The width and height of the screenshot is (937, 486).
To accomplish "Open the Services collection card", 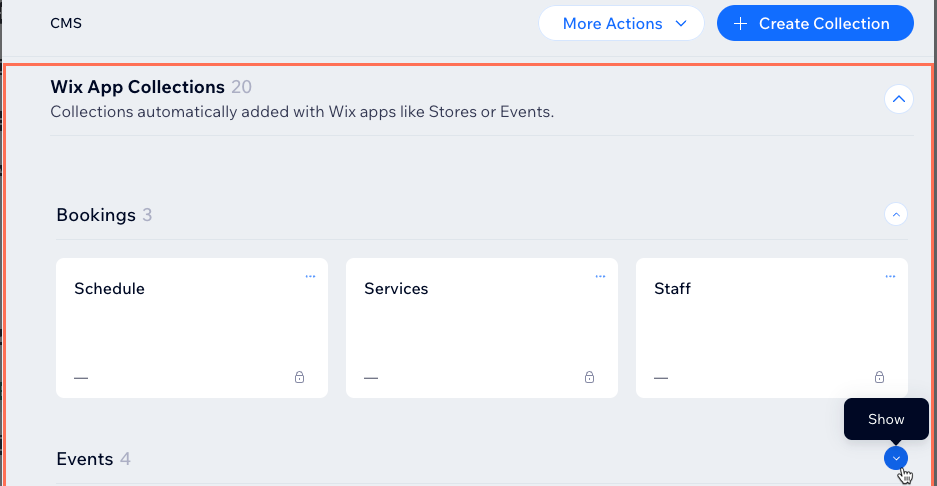I will click(x=482, y=328).
